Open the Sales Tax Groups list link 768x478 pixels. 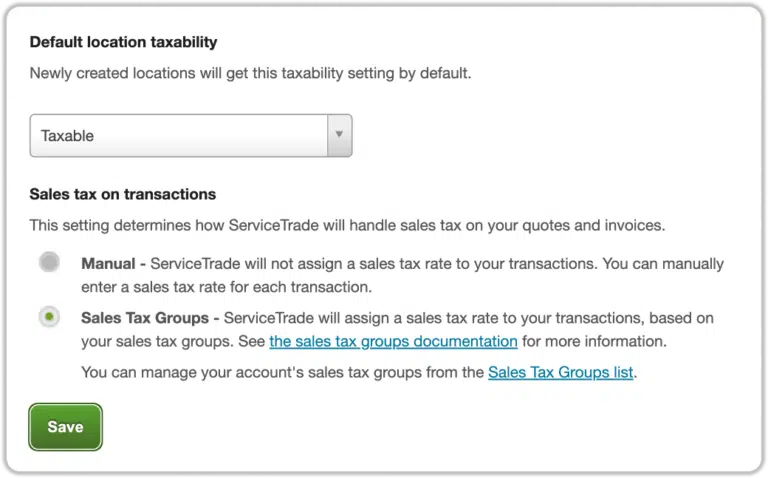tap(560, 373)
